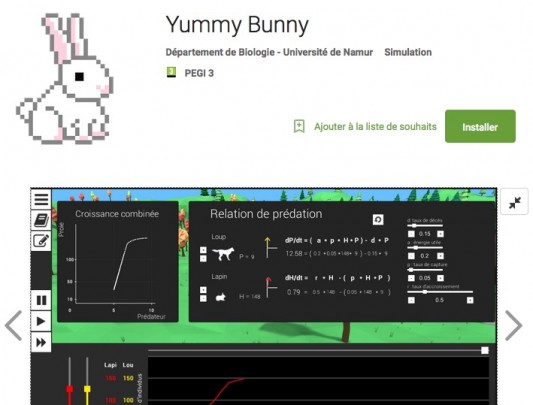Pause the simulation
The height and width of the screenshot is (405, 533).
click(x=41, y=300)
